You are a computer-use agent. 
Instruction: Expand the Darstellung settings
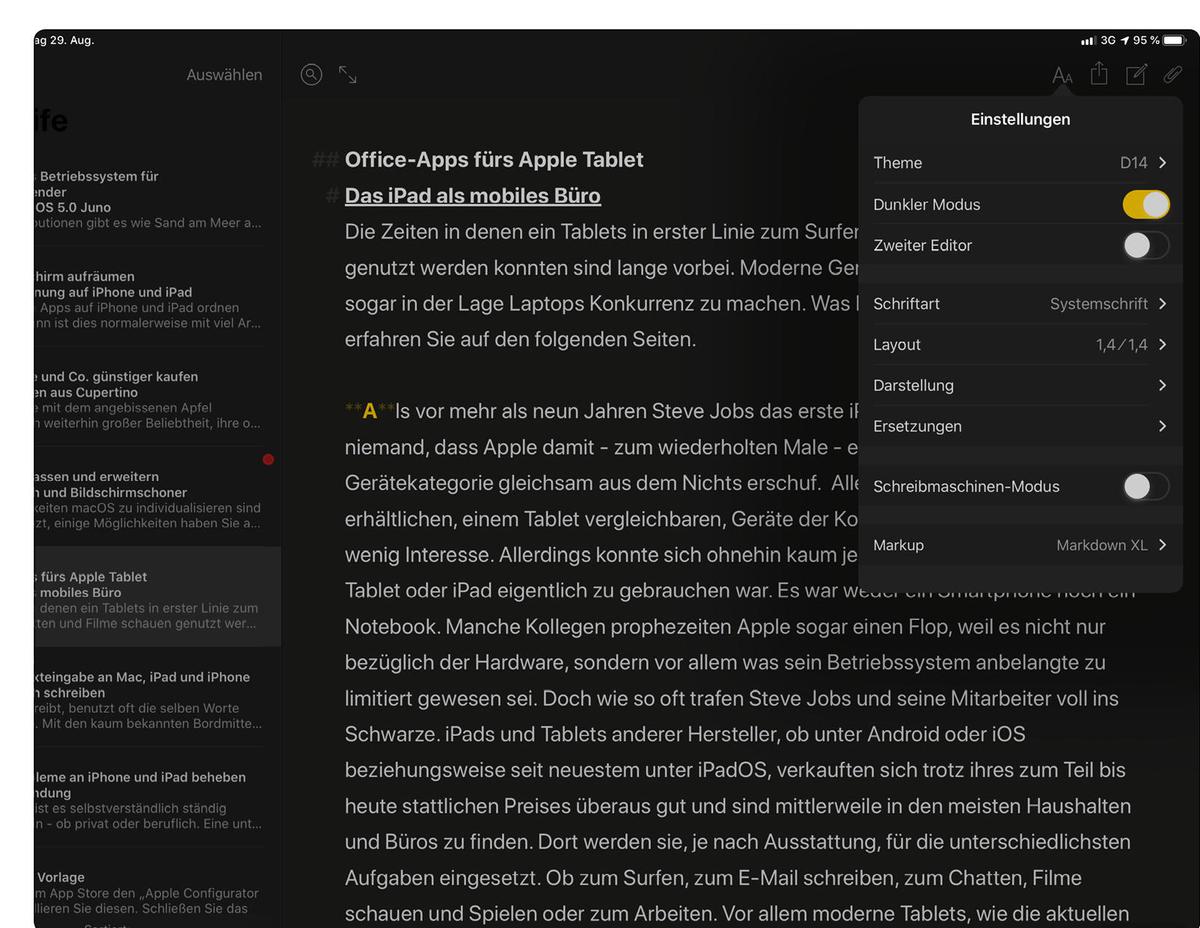coord(1020,385)
